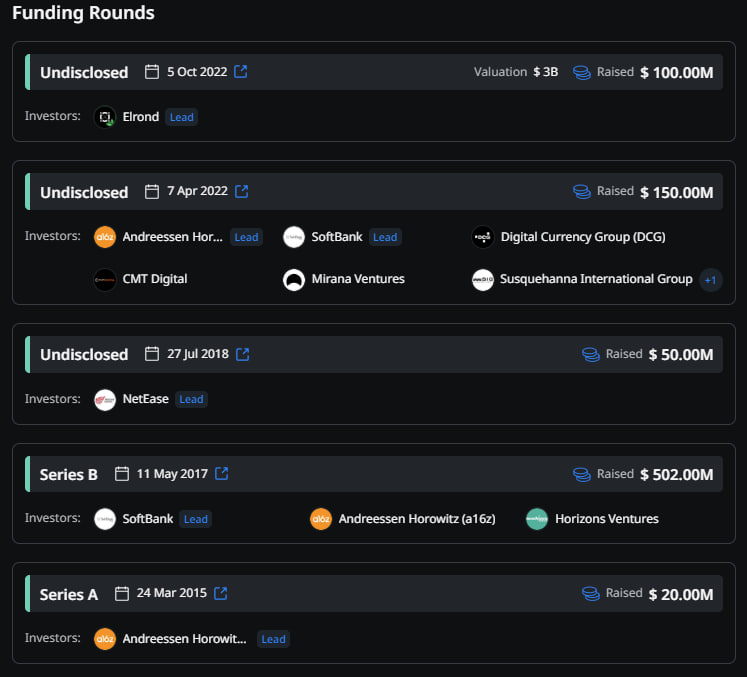Click the Lead tag beside Elrond
Screen dimensions: 747x677
coord(182,117)
